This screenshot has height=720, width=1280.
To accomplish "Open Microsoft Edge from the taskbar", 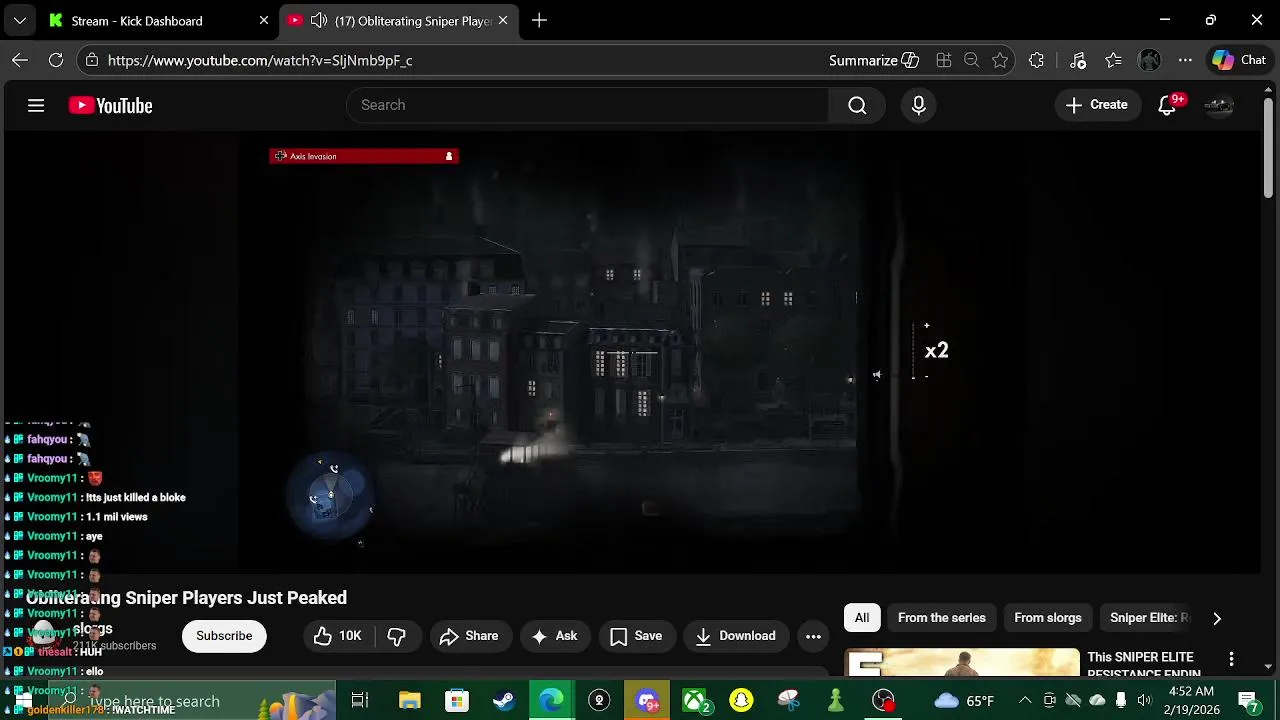I will tap(552, 701).
